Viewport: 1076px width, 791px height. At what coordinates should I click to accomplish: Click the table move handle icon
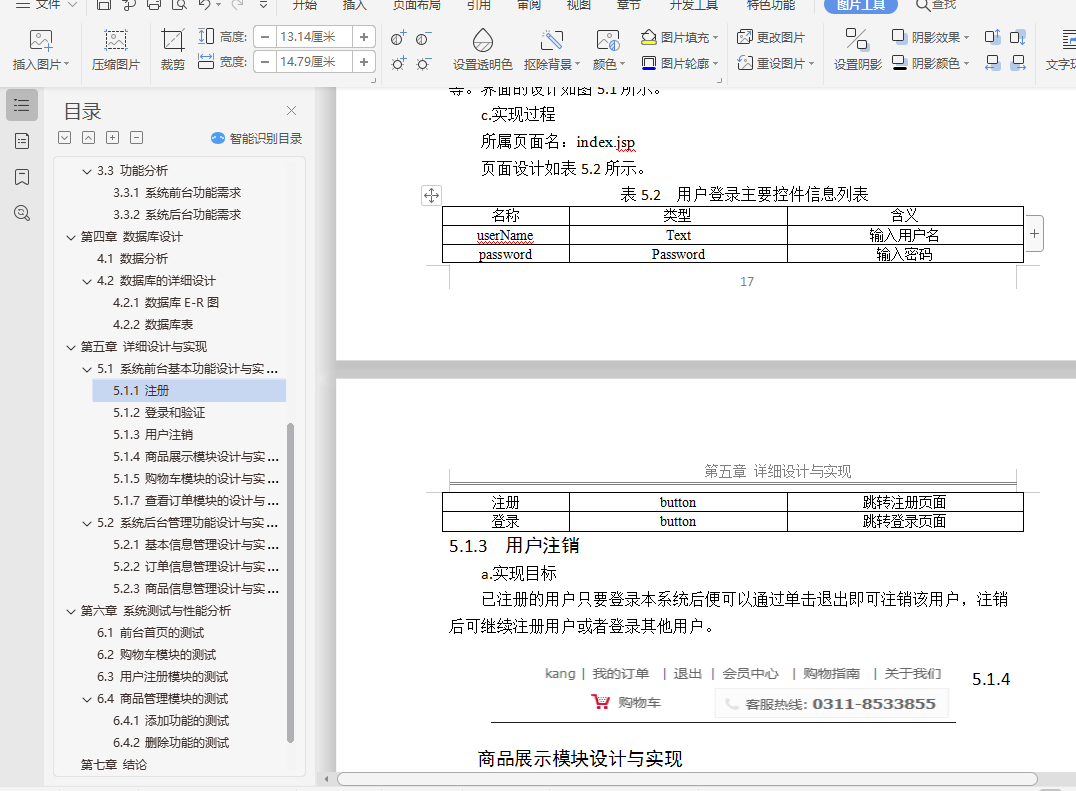pyautogui.click(x=431, y=196)
